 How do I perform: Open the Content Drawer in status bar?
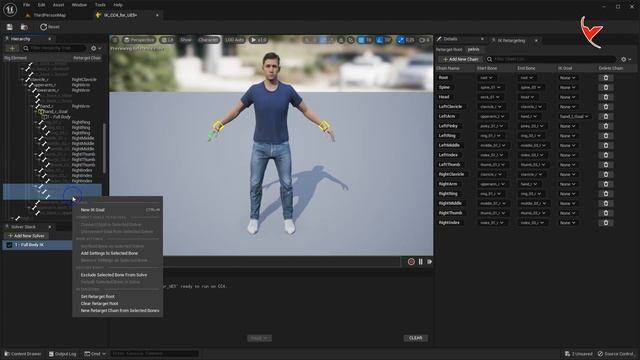coord(23,354)
